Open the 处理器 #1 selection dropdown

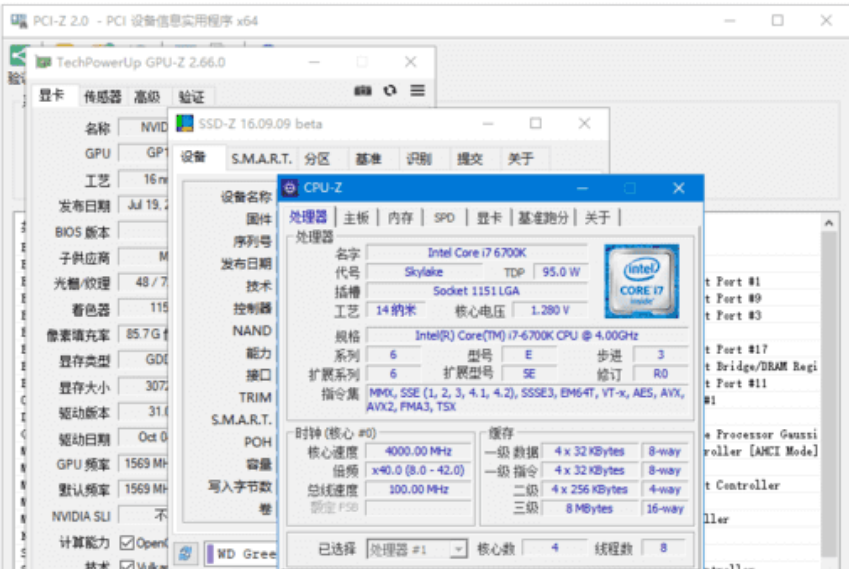point(416,550)
